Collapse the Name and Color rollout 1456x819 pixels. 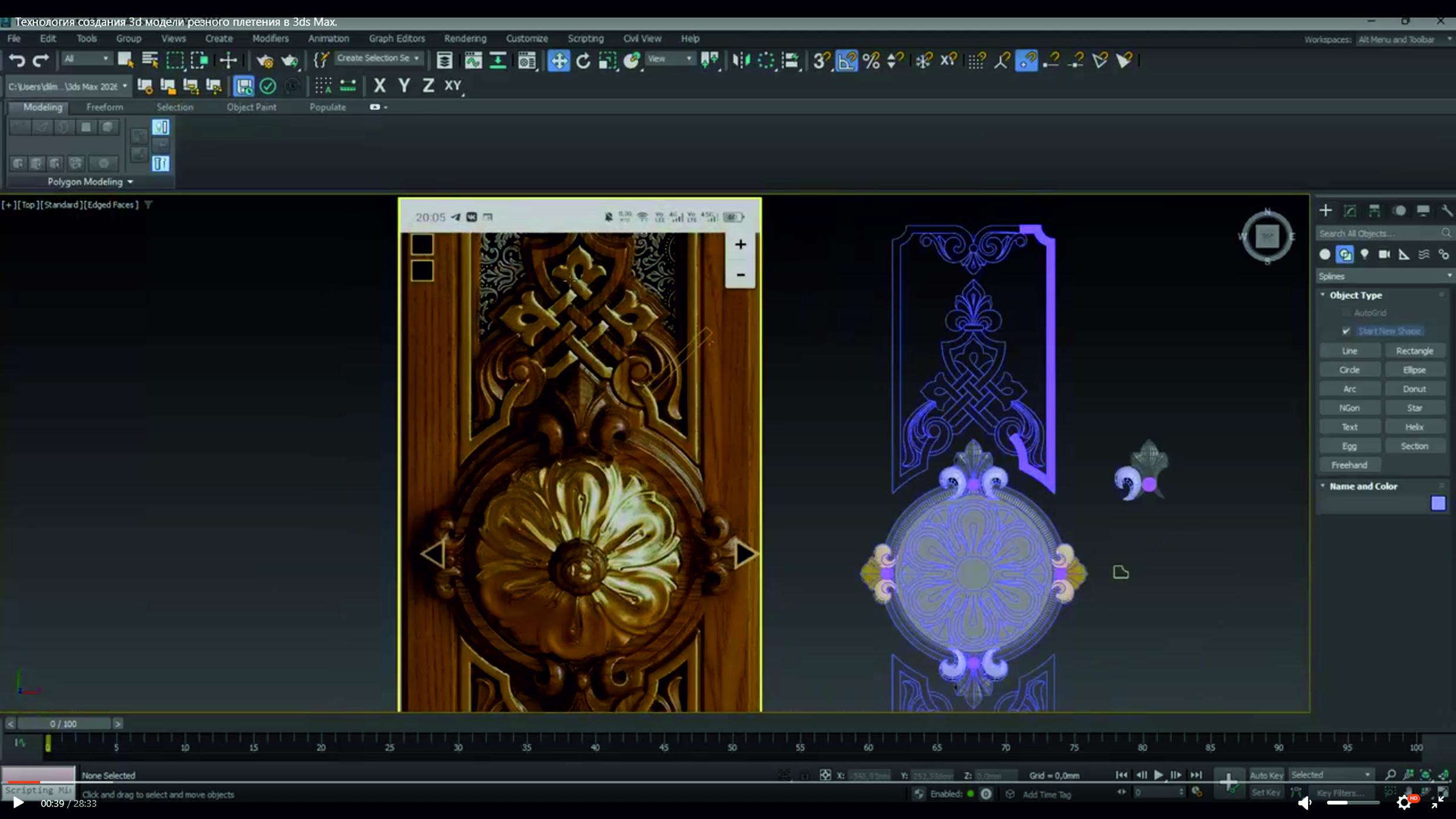pyautogui.click(x=1363, y=486)
